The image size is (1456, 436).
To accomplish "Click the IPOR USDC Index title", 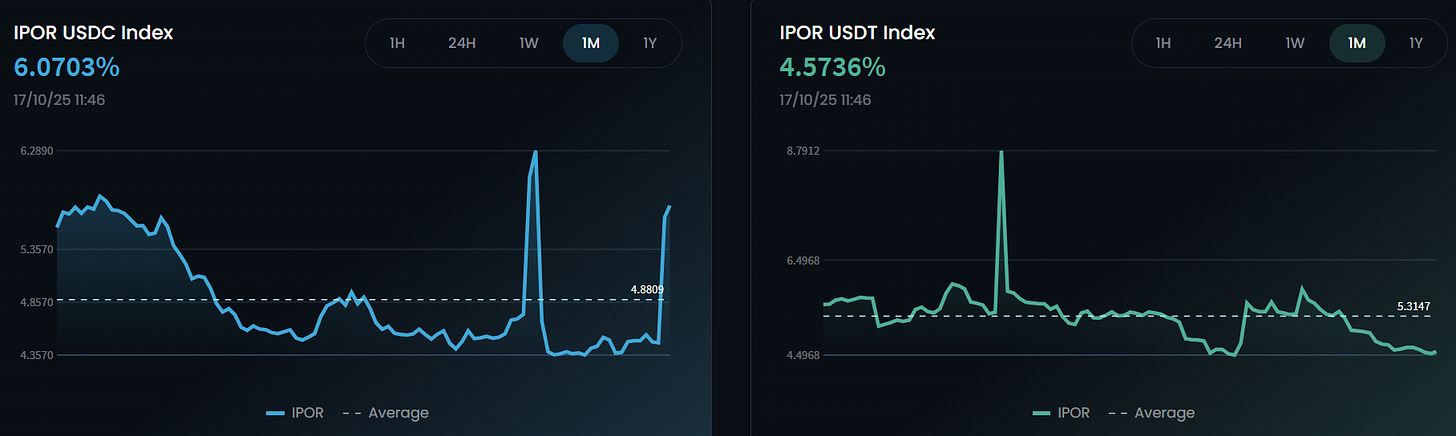I will (93, 32).
